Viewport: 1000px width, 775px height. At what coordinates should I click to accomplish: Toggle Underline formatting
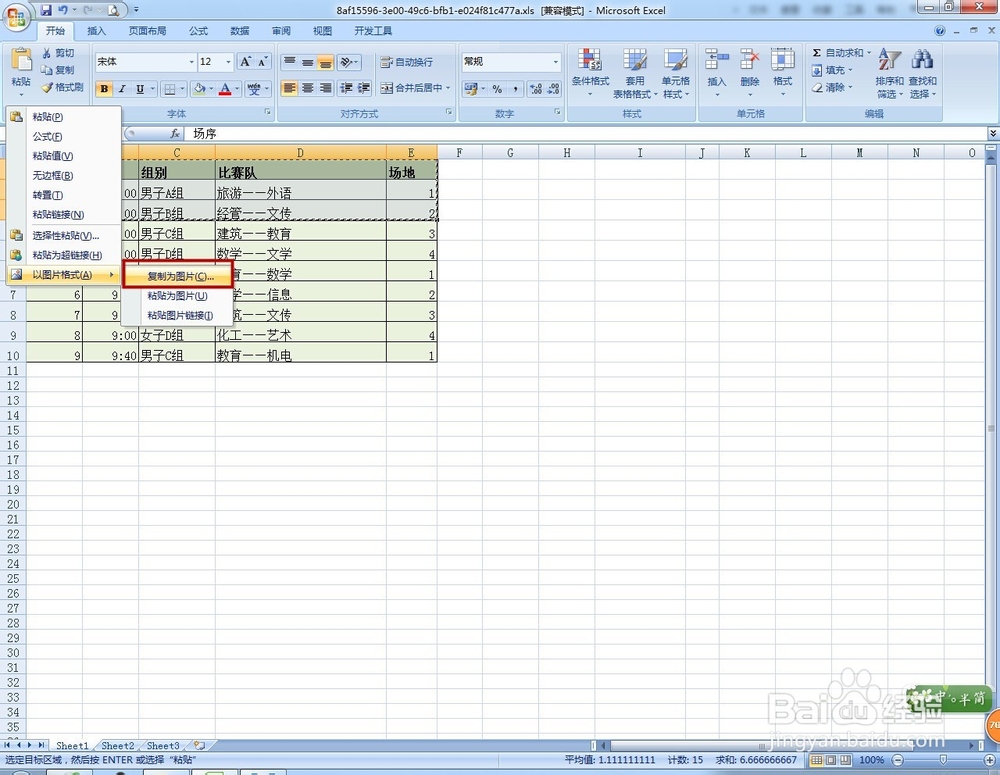pyautogui.click(x=140, y=89)
